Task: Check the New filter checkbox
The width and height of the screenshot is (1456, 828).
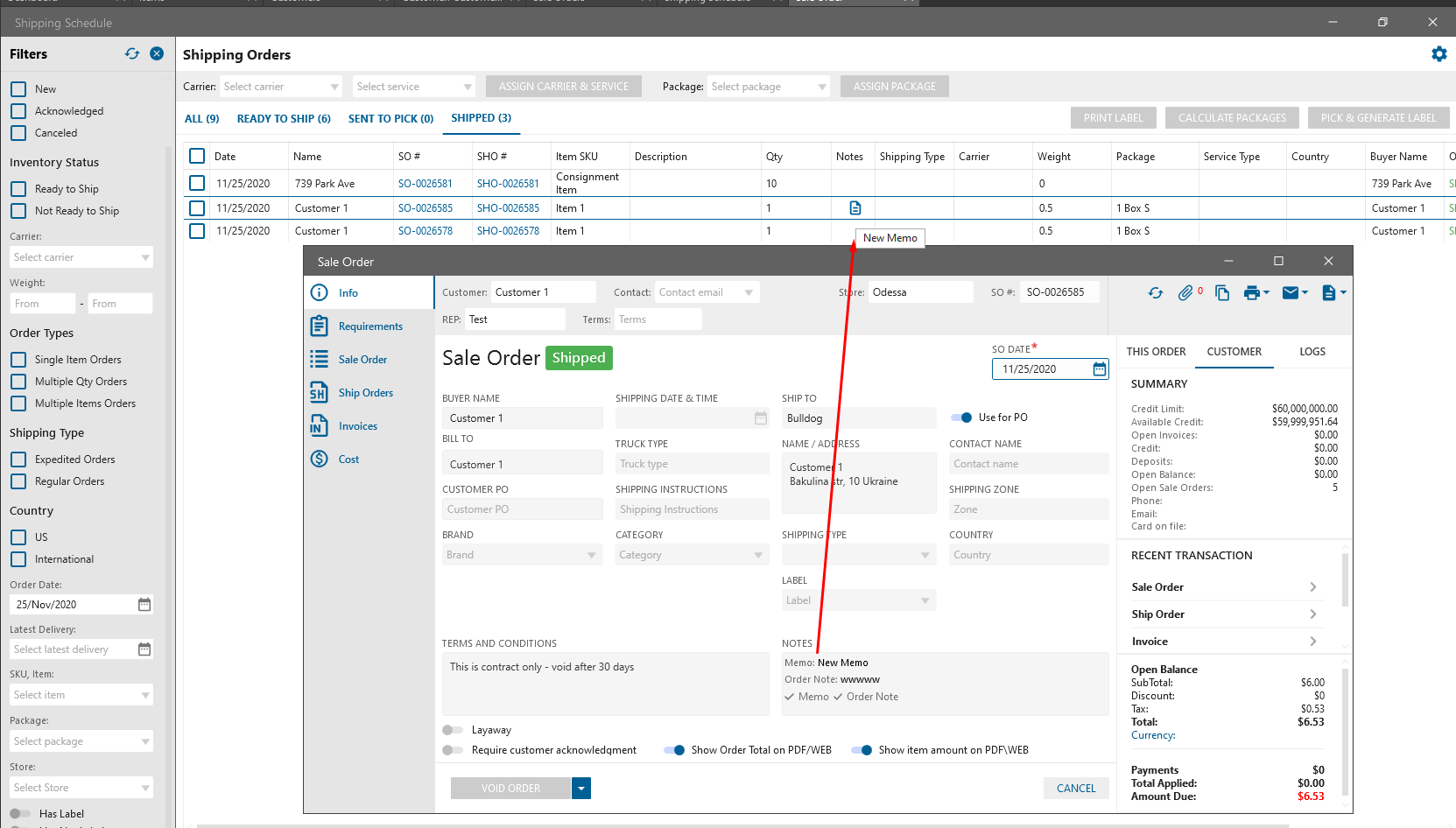Action: 18,89
